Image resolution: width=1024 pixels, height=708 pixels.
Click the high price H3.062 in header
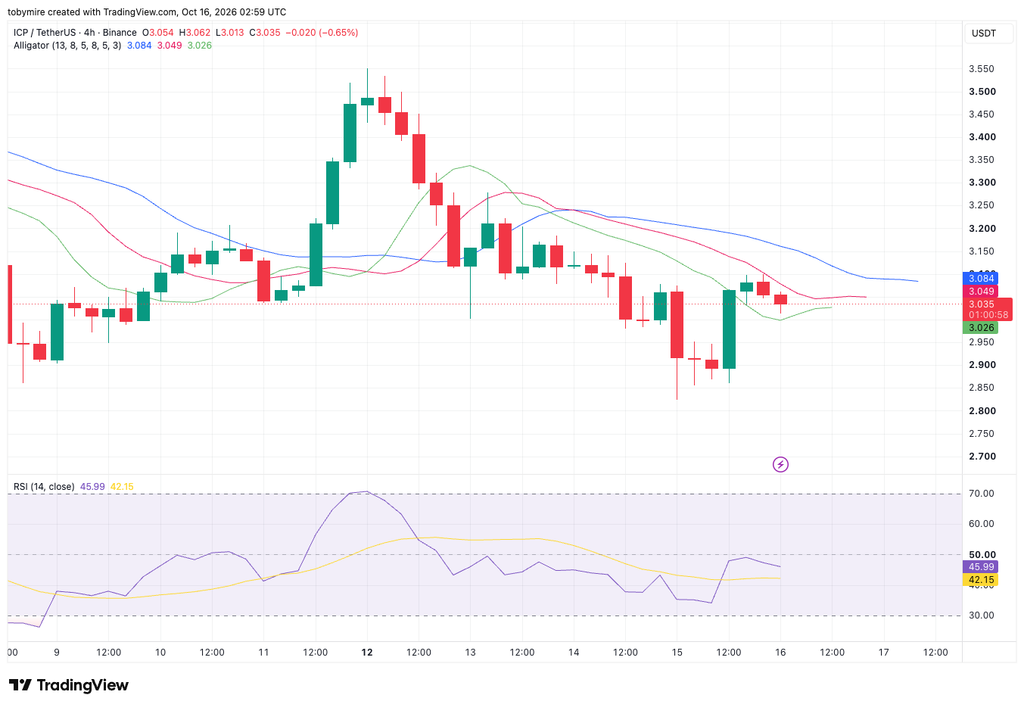click(195, 33)
